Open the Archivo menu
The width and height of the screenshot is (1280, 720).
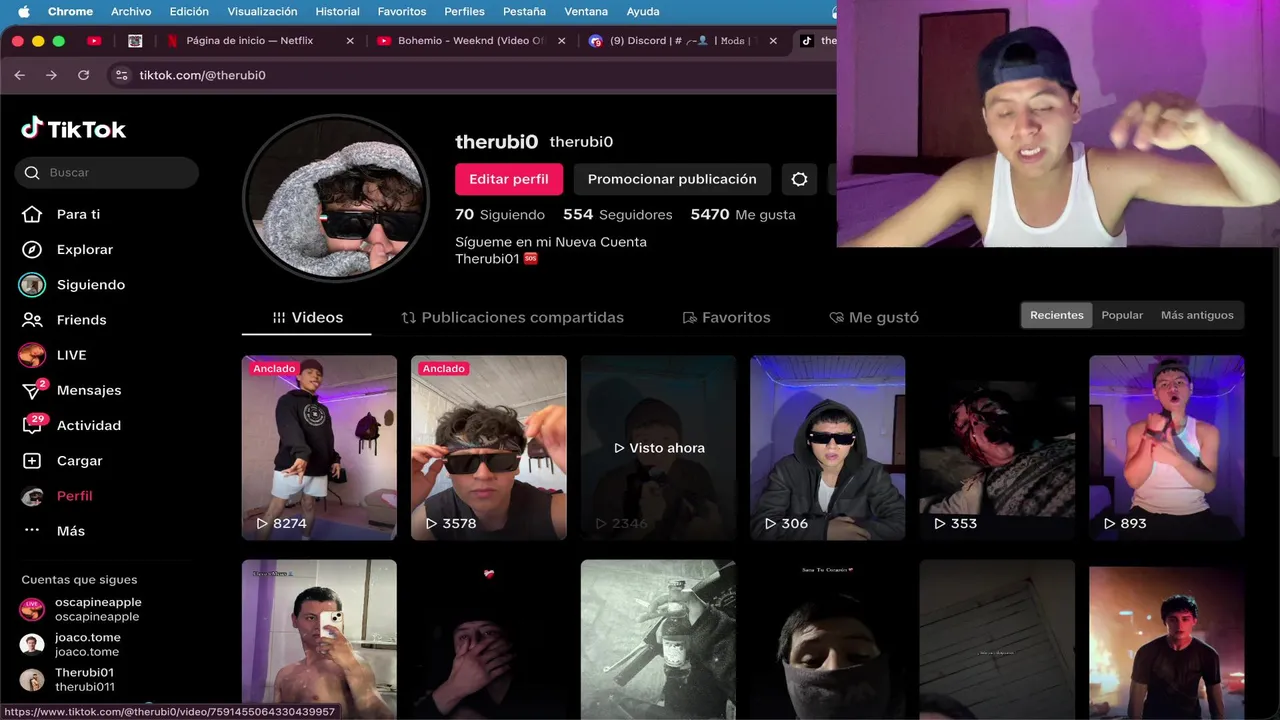[131, 11]
